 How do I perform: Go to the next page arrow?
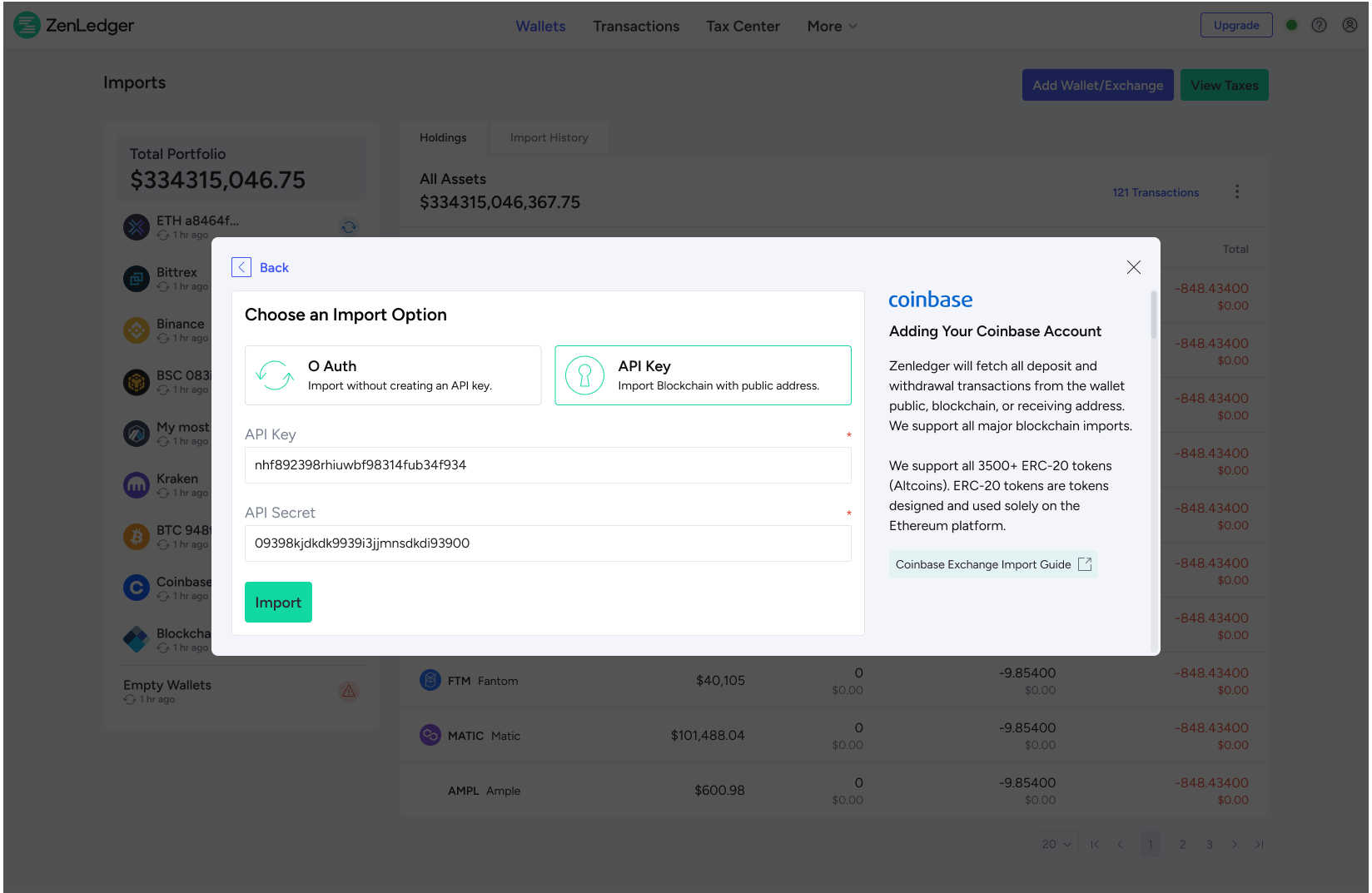point(1234,844)
